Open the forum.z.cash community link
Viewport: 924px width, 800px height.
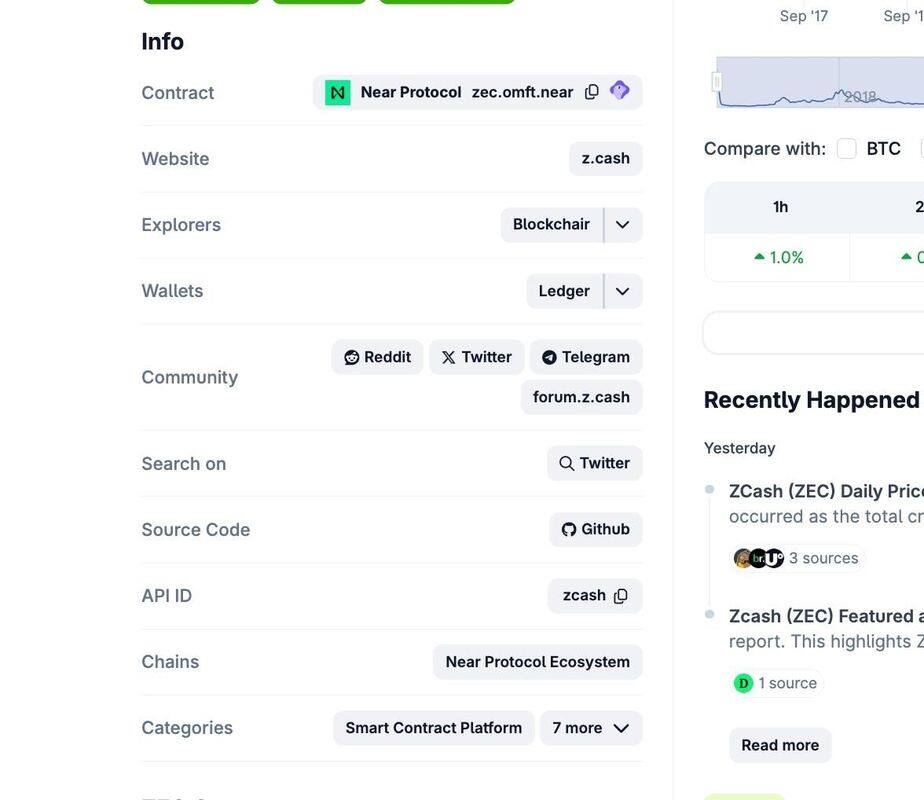[581, 397]
